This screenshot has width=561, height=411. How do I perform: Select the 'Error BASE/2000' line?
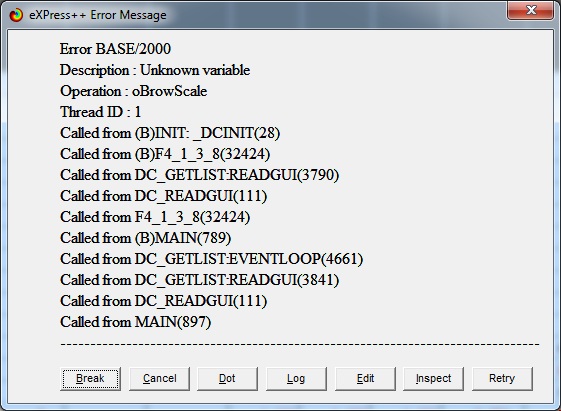click(115, 49)
